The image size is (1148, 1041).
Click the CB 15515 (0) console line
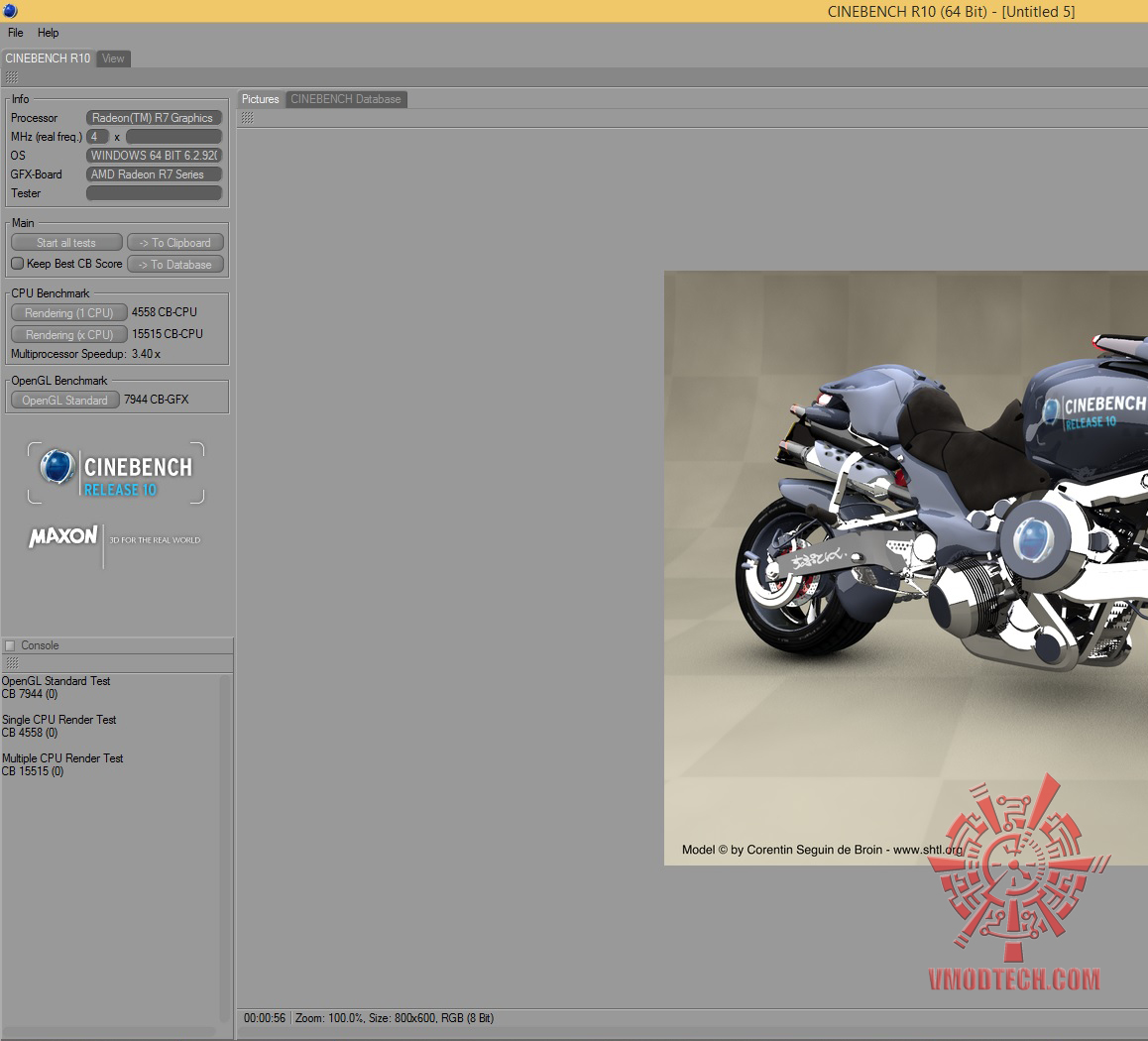coord(33,771)
